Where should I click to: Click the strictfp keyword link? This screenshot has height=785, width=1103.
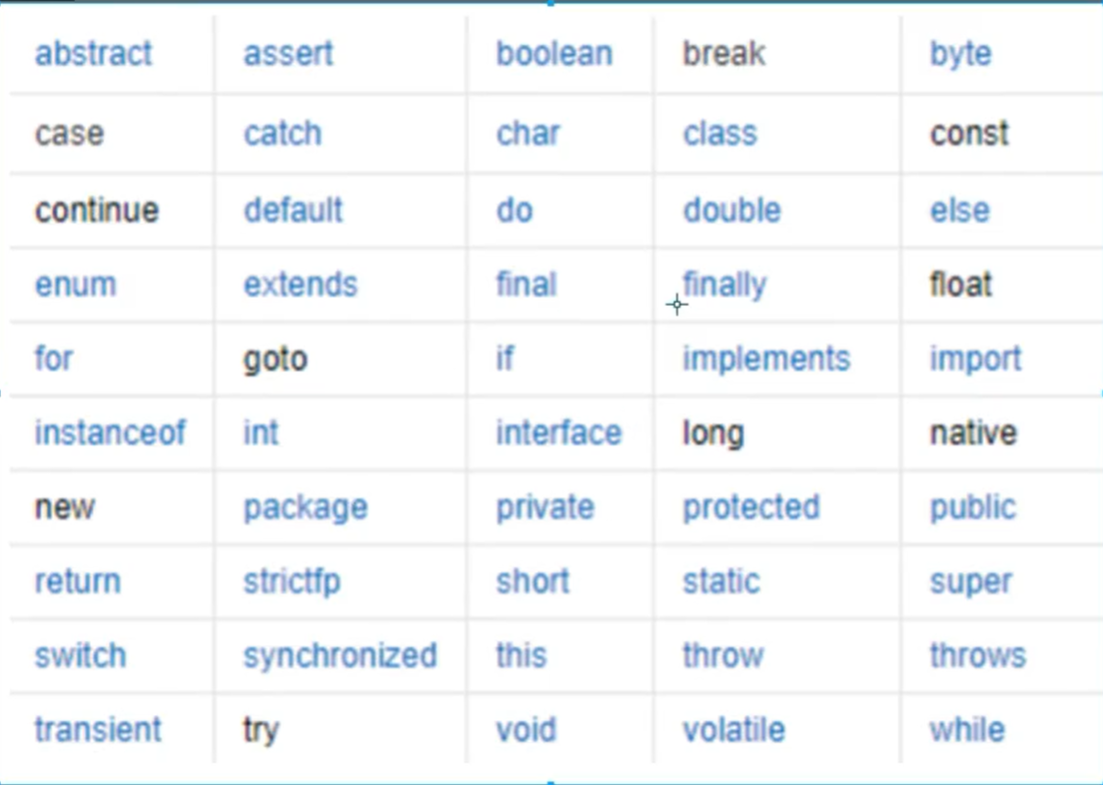coord(292,582)
